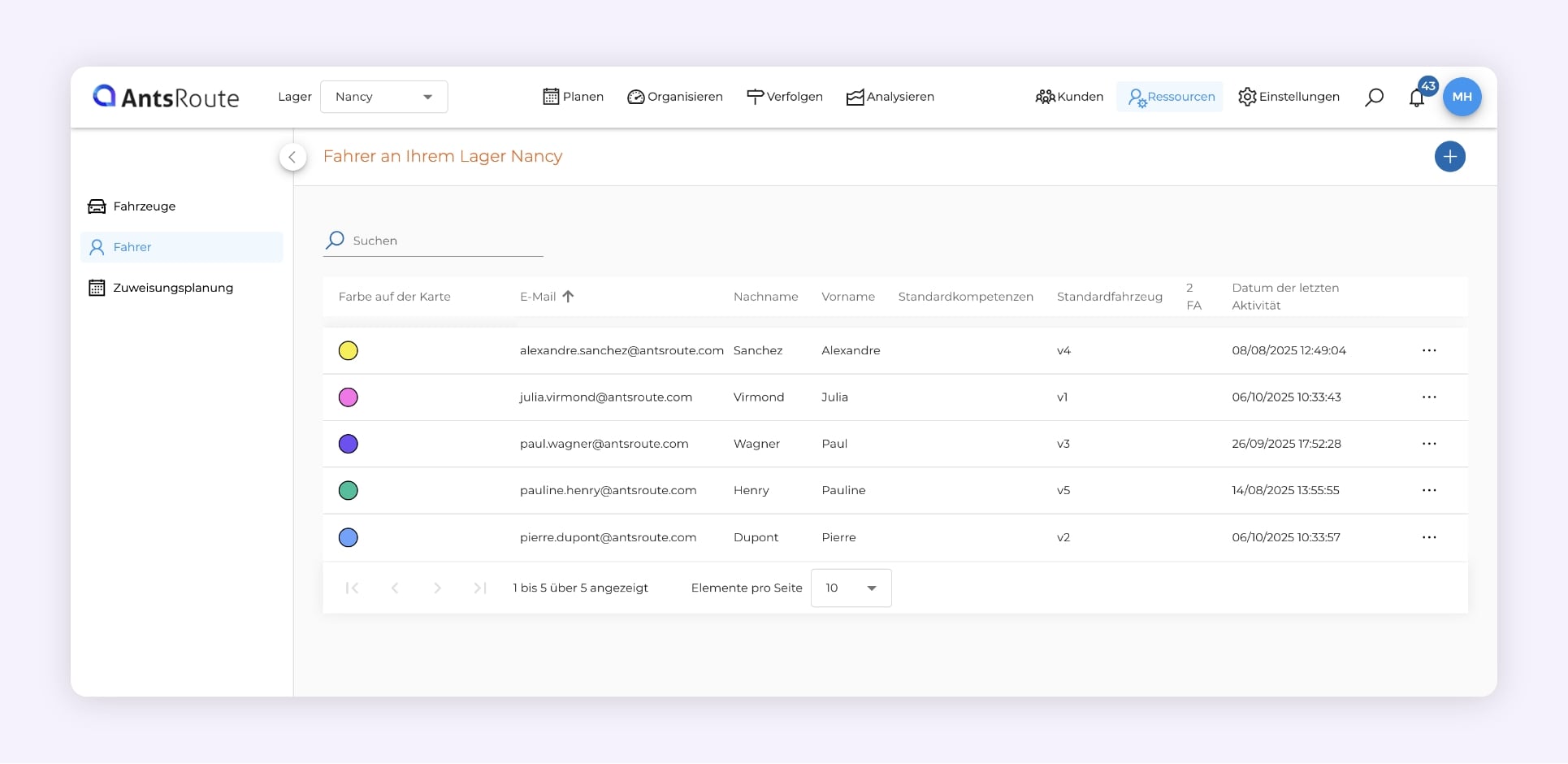Open Zuweisungsplanung in the sidebar
The width and height of the screenshot is (1568, 764).
[x=172, y=288]
